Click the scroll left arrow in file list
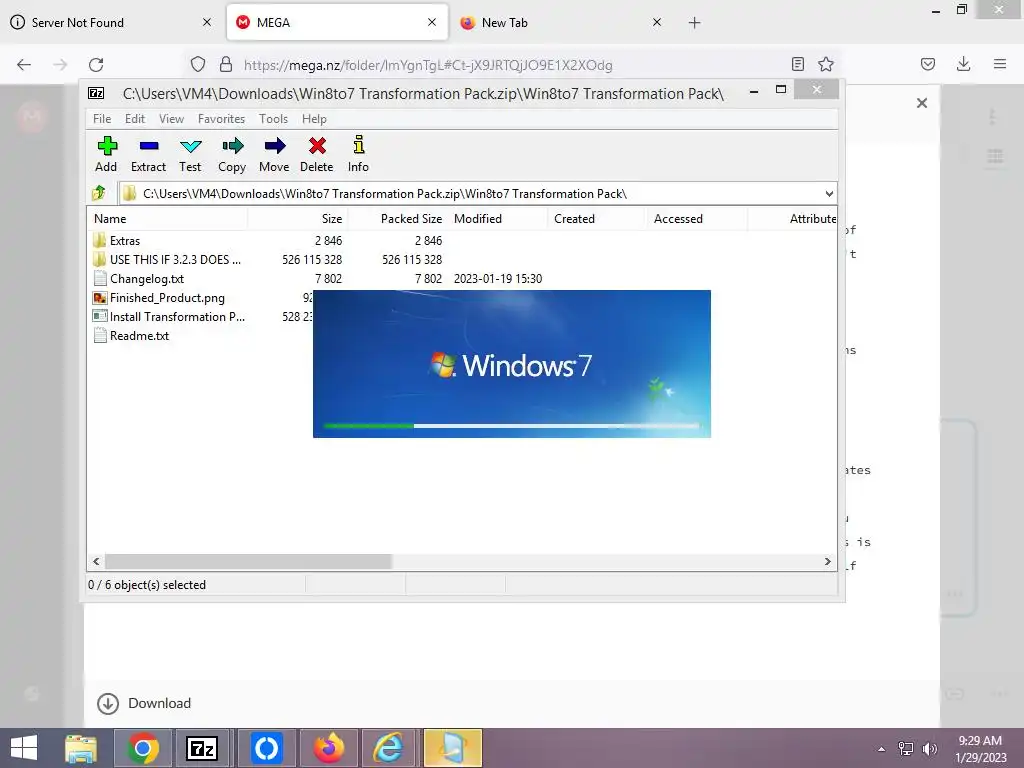Screen dimensions: 1024x768 (x=97, y=562)
